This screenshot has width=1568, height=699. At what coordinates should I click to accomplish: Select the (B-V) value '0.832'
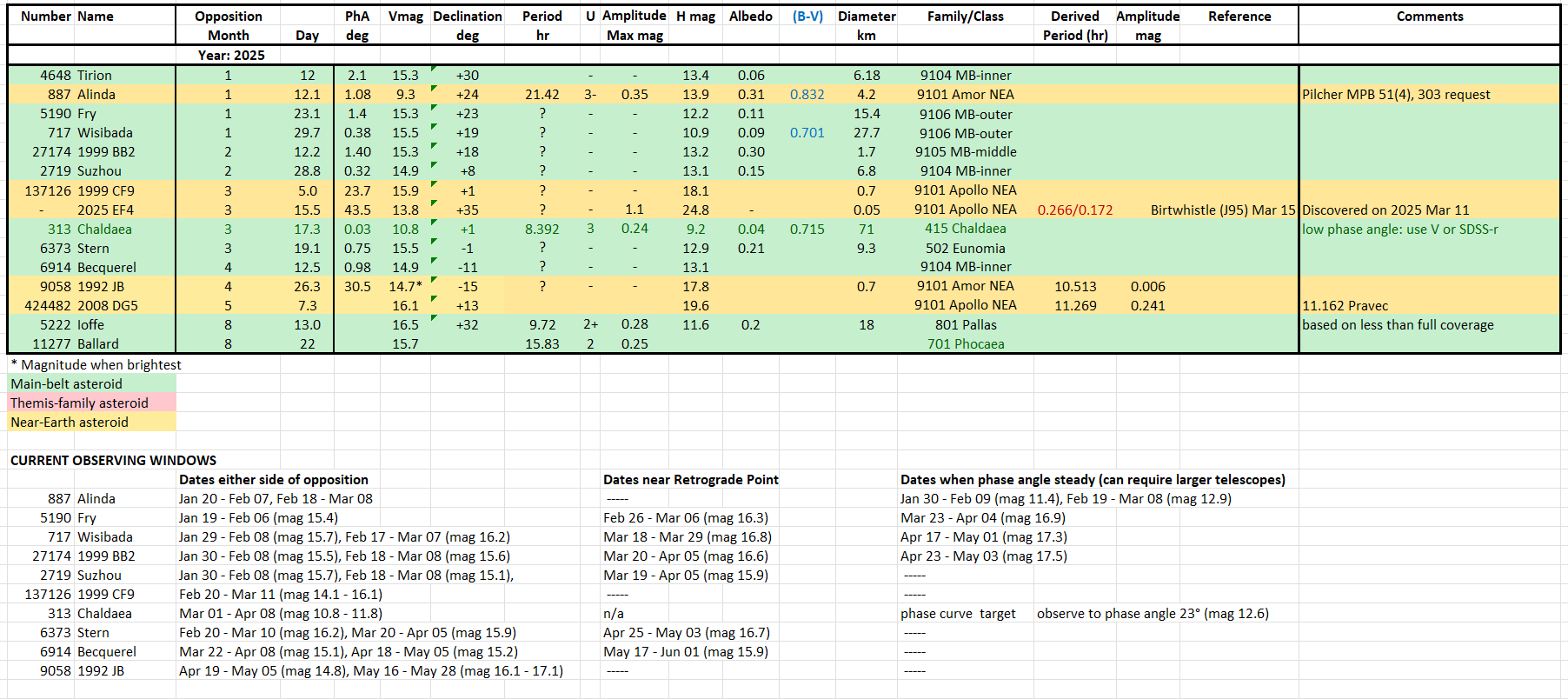[807, 95]
